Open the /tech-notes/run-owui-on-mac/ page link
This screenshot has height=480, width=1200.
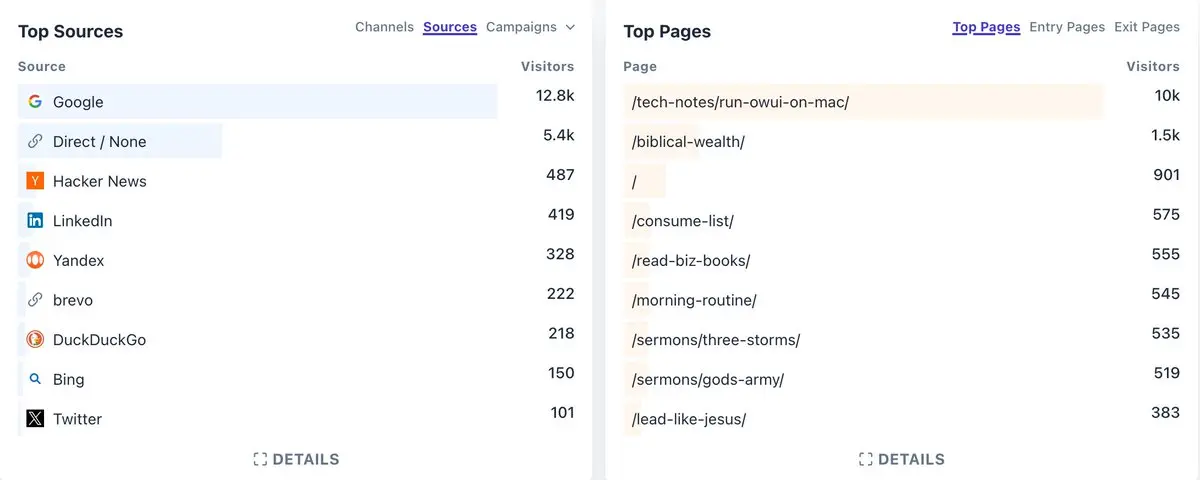[740, 102]
